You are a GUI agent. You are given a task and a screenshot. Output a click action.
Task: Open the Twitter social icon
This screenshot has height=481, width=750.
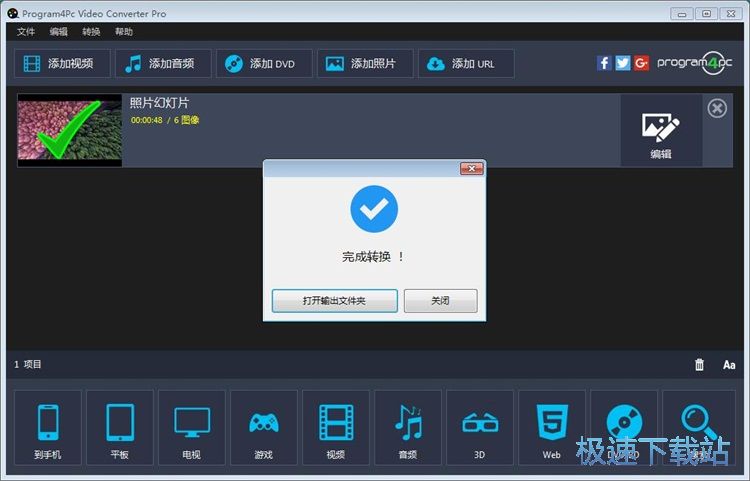point(623,63)
